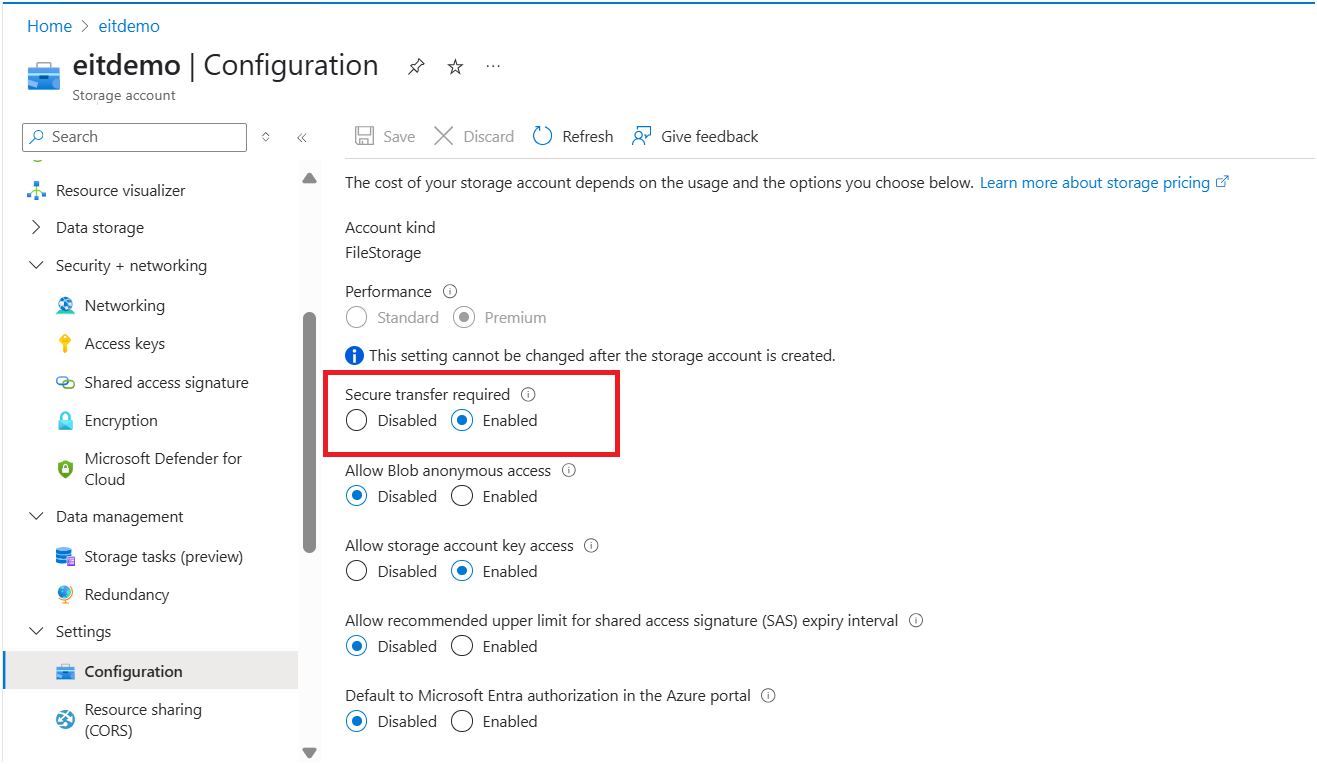Set Allow Blob anonymous access to Disabled

tap(356, 496)
